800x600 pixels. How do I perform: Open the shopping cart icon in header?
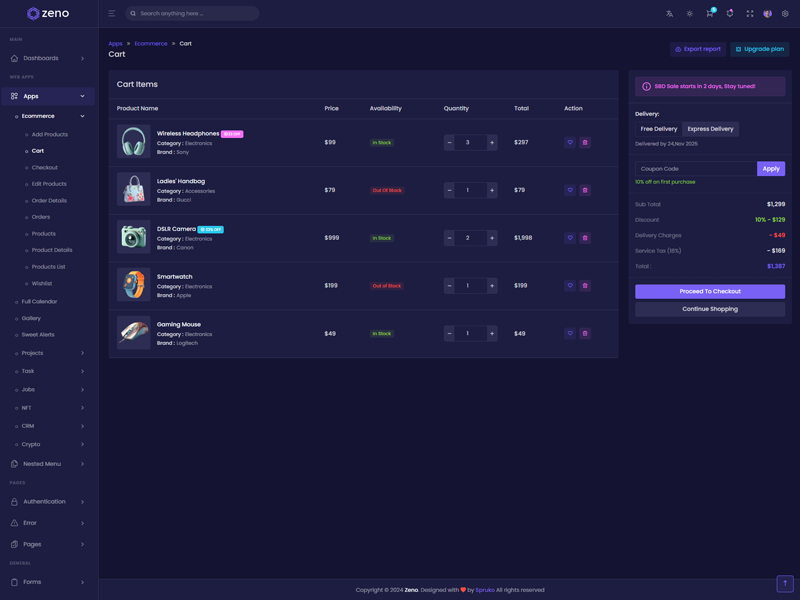(x=709, y=14)
